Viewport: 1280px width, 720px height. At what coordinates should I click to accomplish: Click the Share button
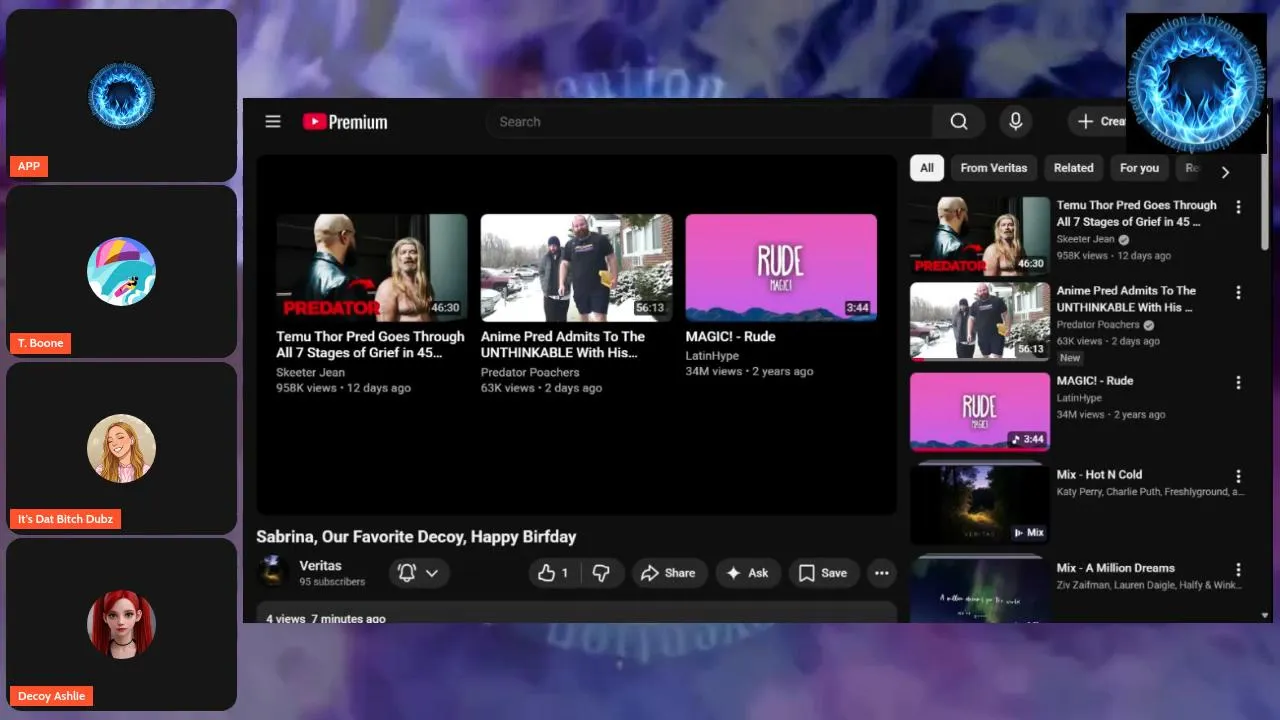click(669, 573)
